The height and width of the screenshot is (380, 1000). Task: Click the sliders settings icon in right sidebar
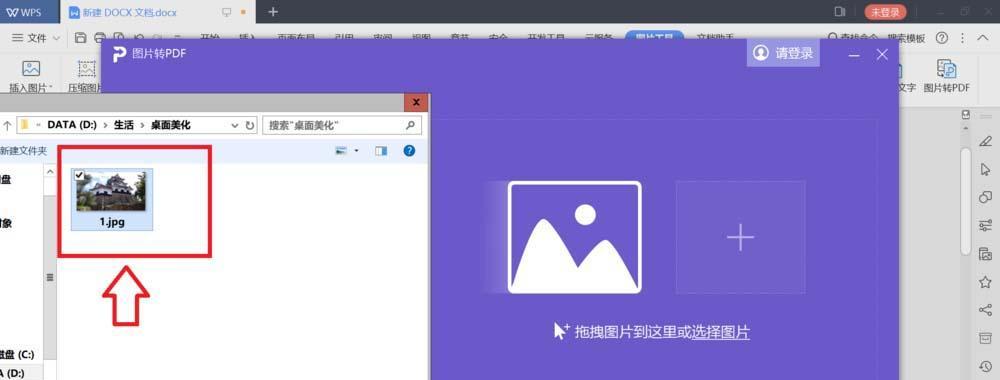[x=985, y=225]
